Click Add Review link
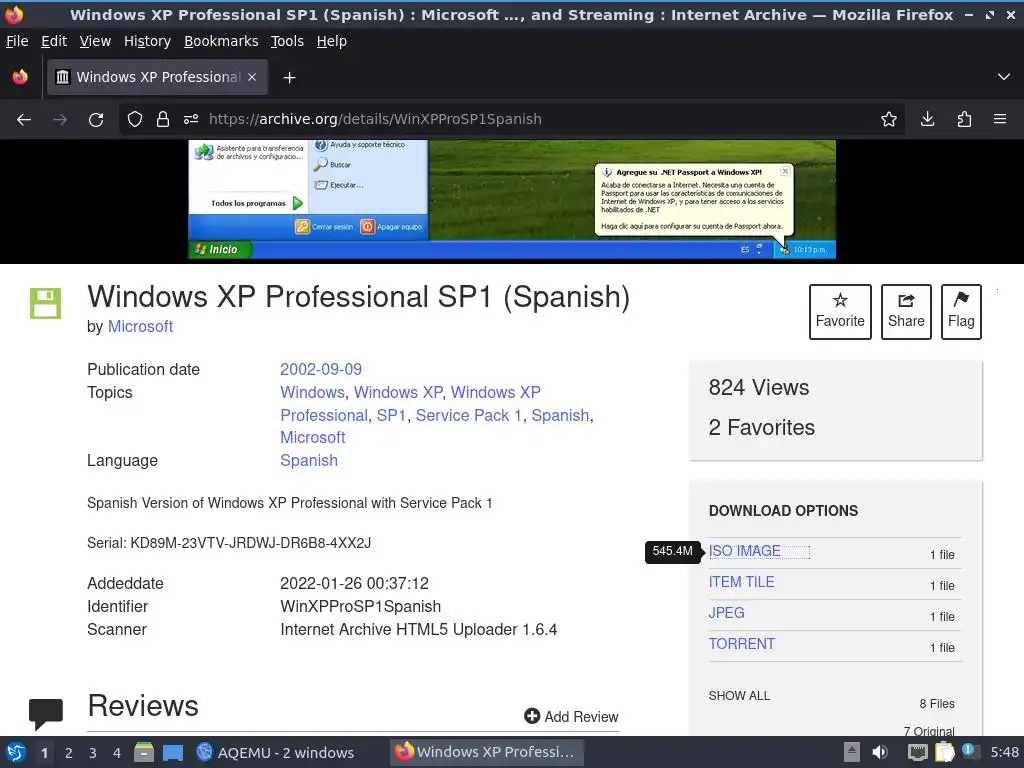This screenshot has height=768, width=1024. point(571,717)
